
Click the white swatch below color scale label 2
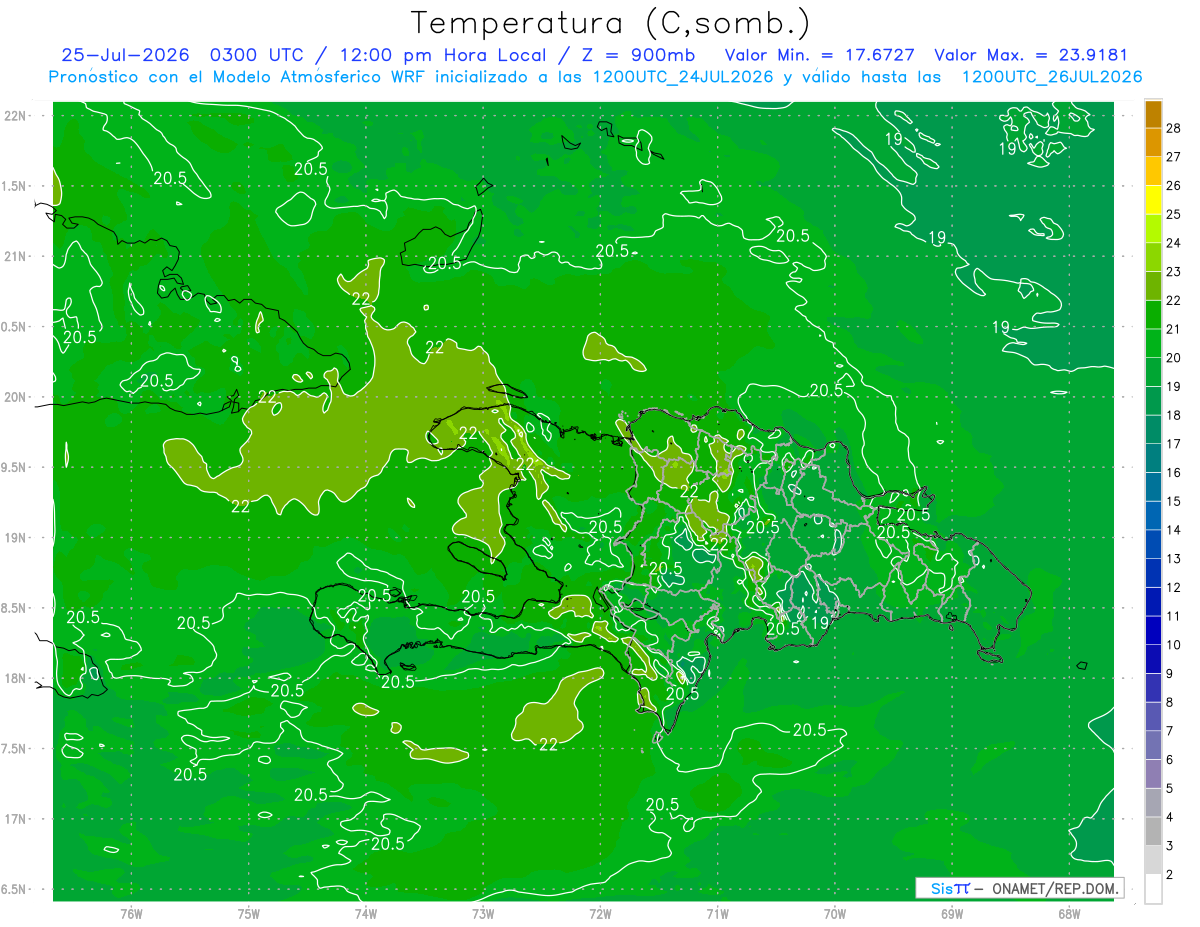(1153, 889)
